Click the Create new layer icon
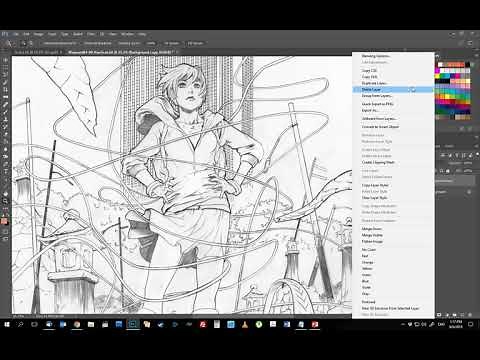Image resolution: width=480 pixels, height=360 pixels. [x=463, y=315]
